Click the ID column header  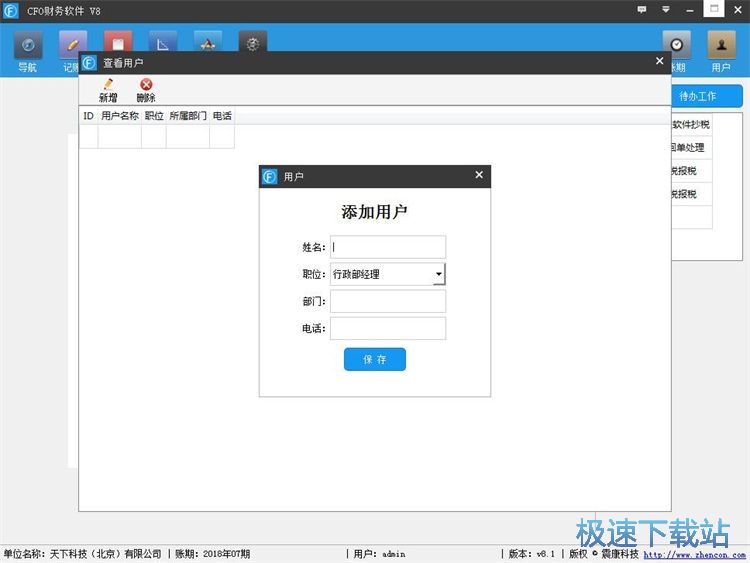tap(88, 116)
